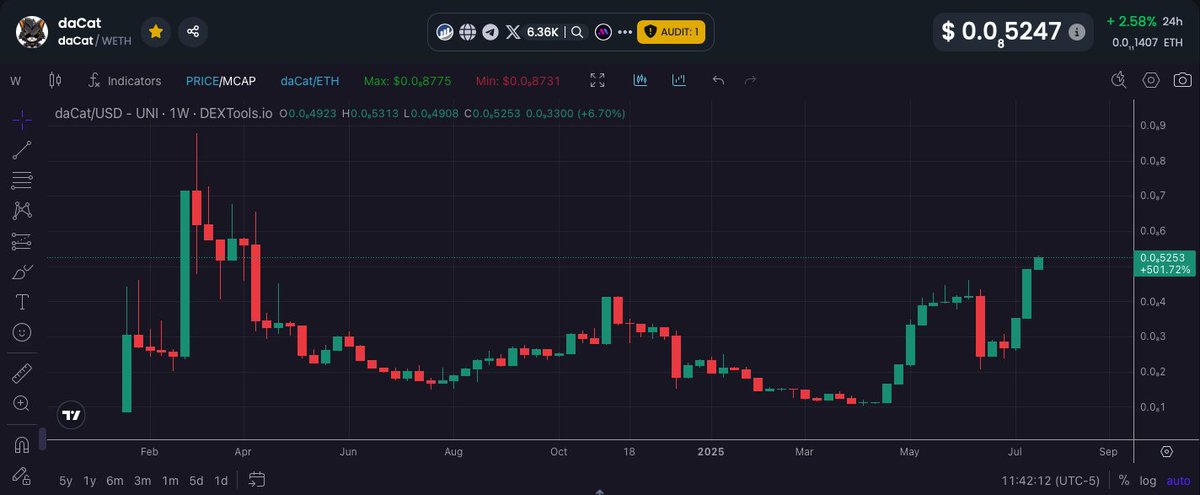This screenshot has width=1200, height=495.
Task: Click the purple circular badge icon
Action: pos(603,32)
